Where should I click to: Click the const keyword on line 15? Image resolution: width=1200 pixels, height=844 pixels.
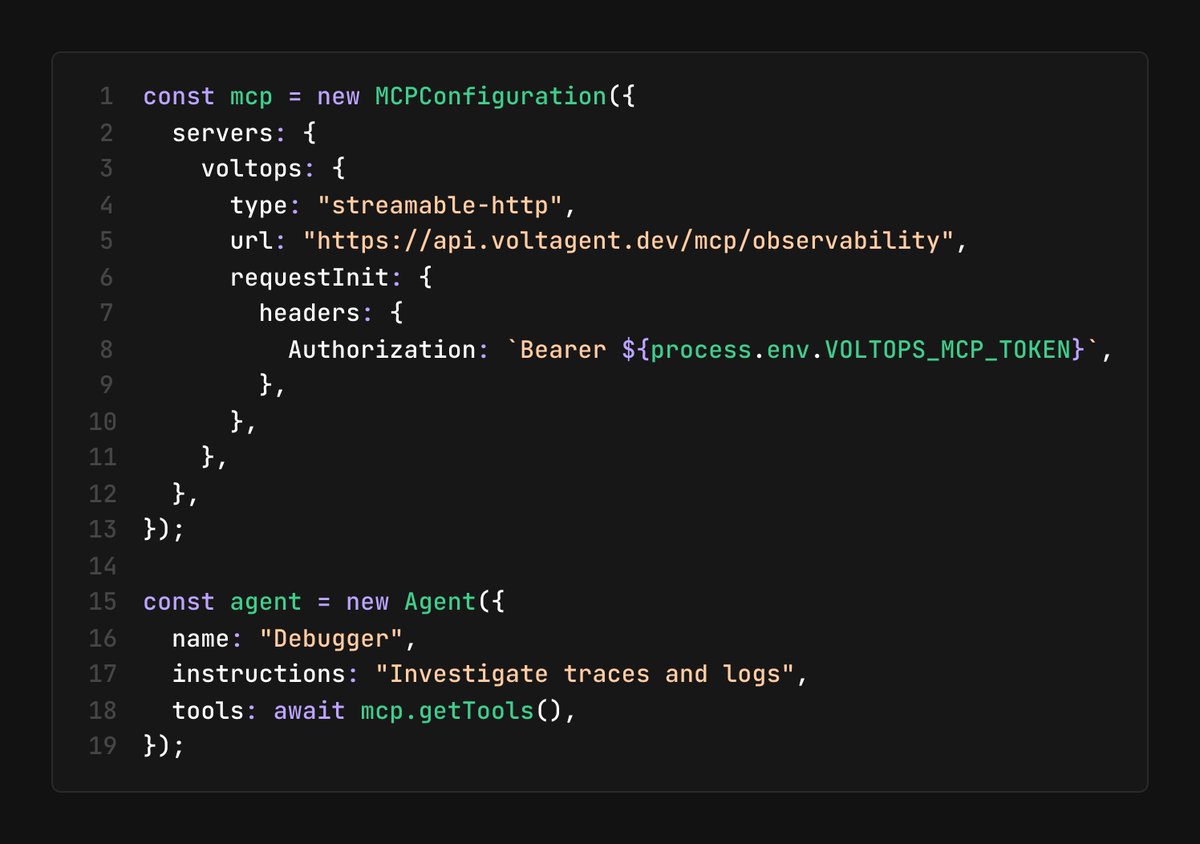[179, 602]
